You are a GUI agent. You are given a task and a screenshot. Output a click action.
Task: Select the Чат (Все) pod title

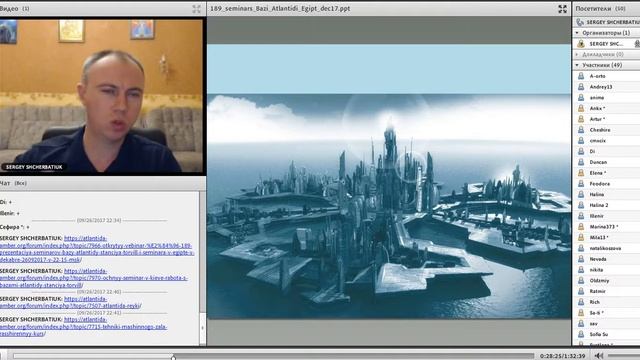coord(13,183)
